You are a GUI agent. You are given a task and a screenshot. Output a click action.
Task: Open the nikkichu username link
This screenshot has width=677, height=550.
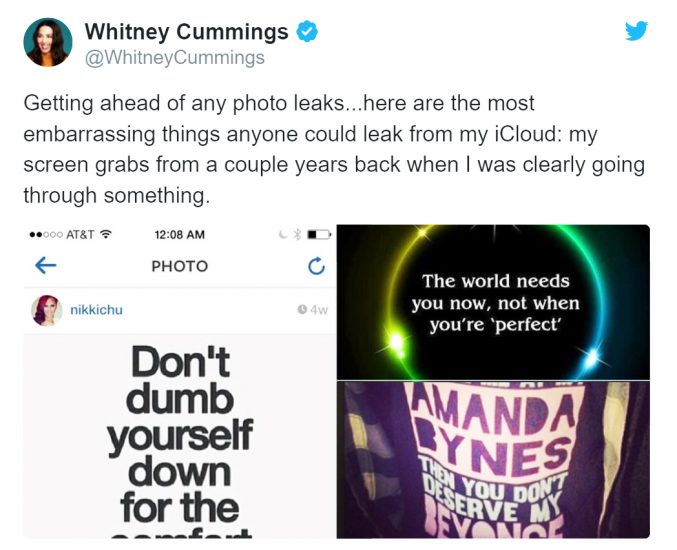coord(96,310)
